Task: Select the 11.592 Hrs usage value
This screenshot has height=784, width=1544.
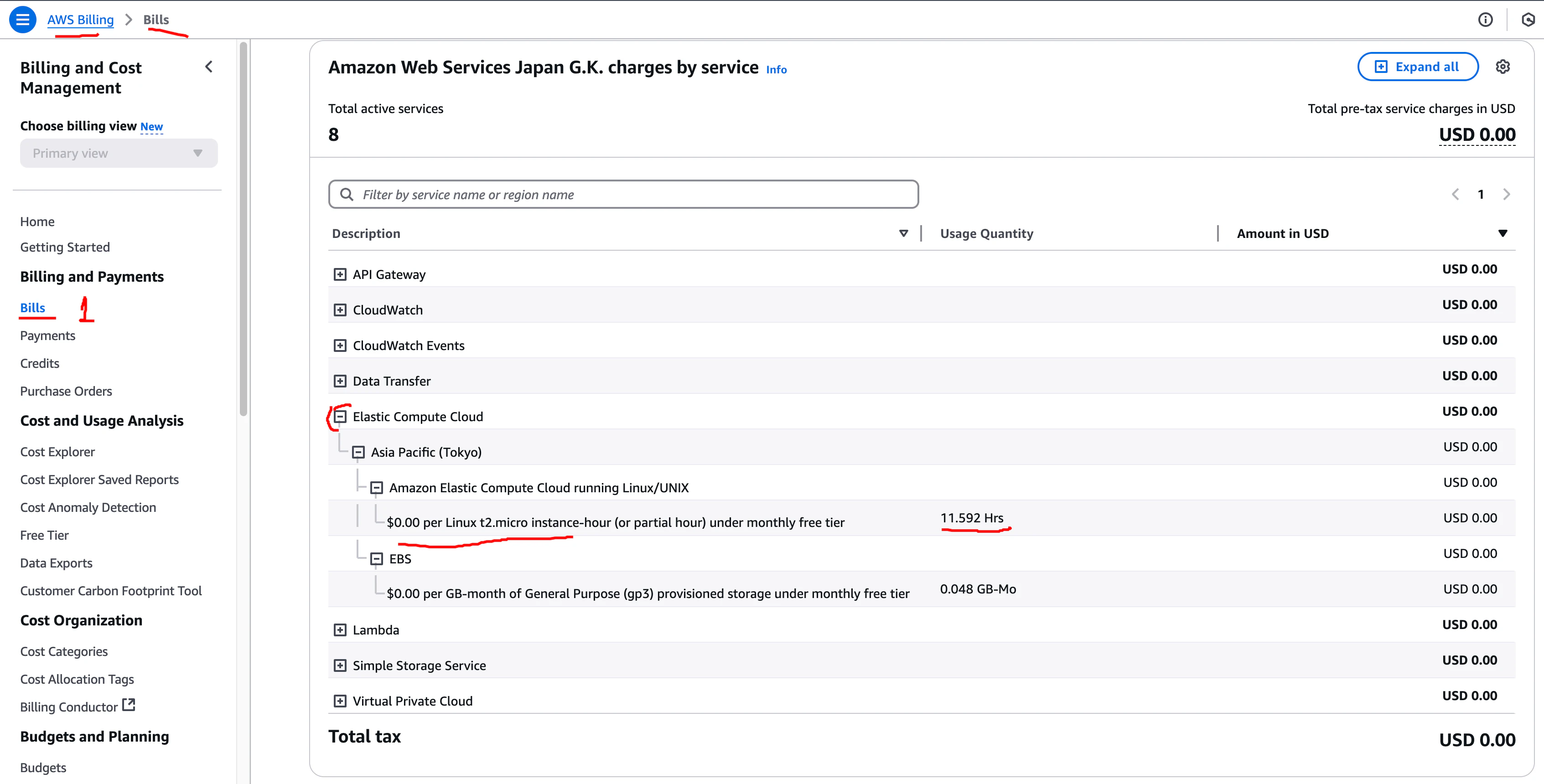Action: 972,518
